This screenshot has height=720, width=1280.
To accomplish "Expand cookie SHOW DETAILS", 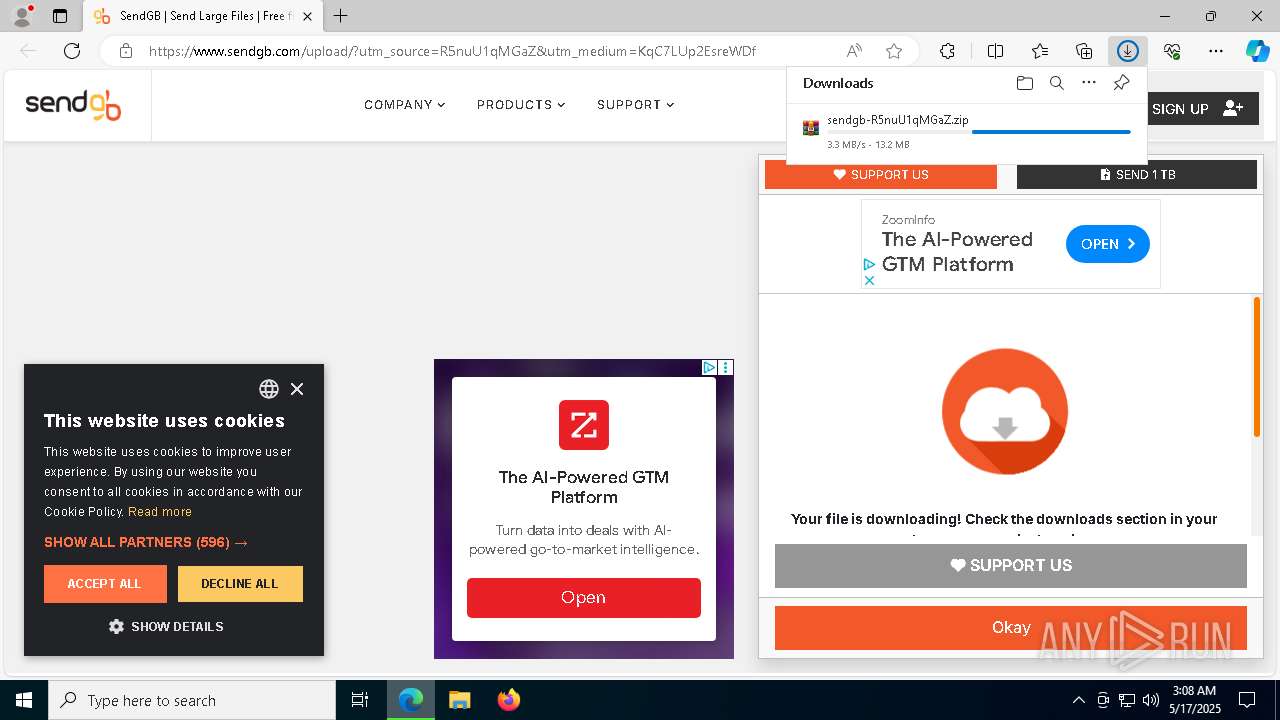I will 166,627.
